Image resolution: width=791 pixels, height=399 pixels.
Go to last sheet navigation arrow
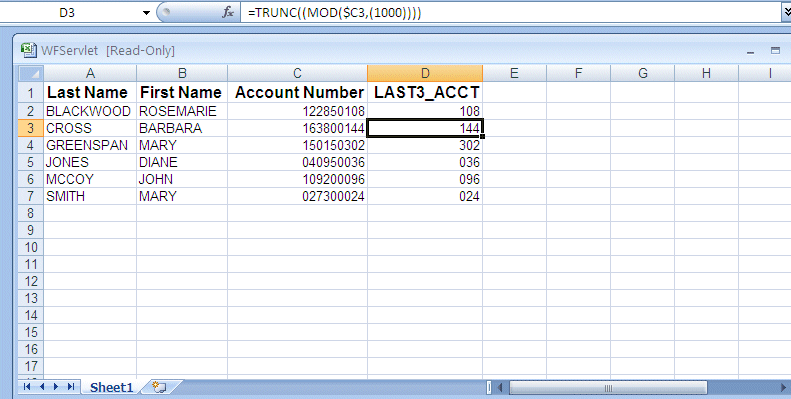tap(71, 387)
